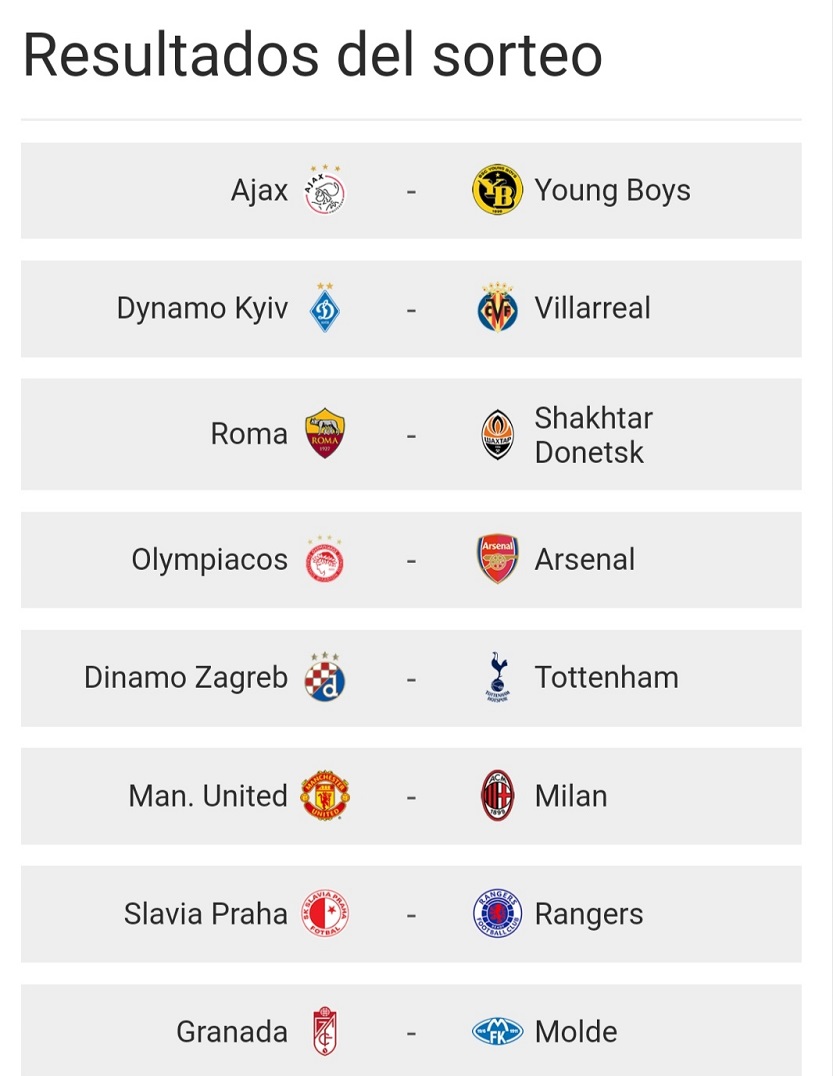
Task: Tap the Arsenal cannon crest
Action: [497, 560]
